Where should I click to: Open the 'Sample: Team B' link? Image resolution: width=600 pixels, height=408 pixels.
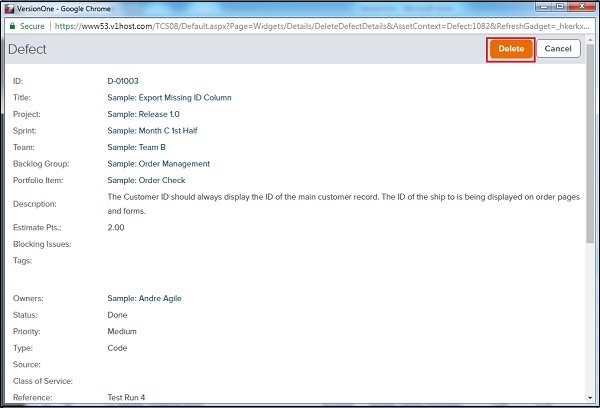[139, 147]
